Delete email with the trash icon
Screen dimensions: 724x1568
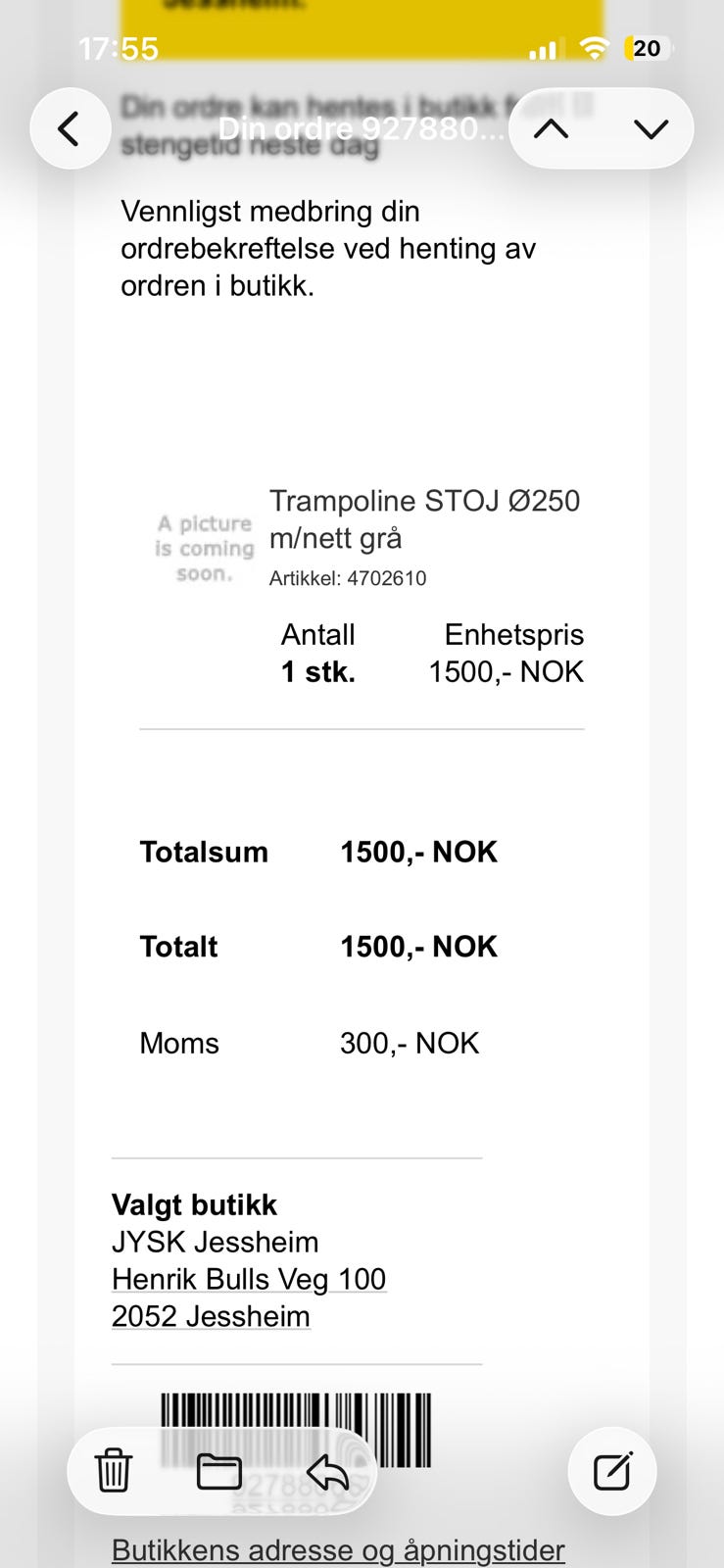coord(113,1470)
